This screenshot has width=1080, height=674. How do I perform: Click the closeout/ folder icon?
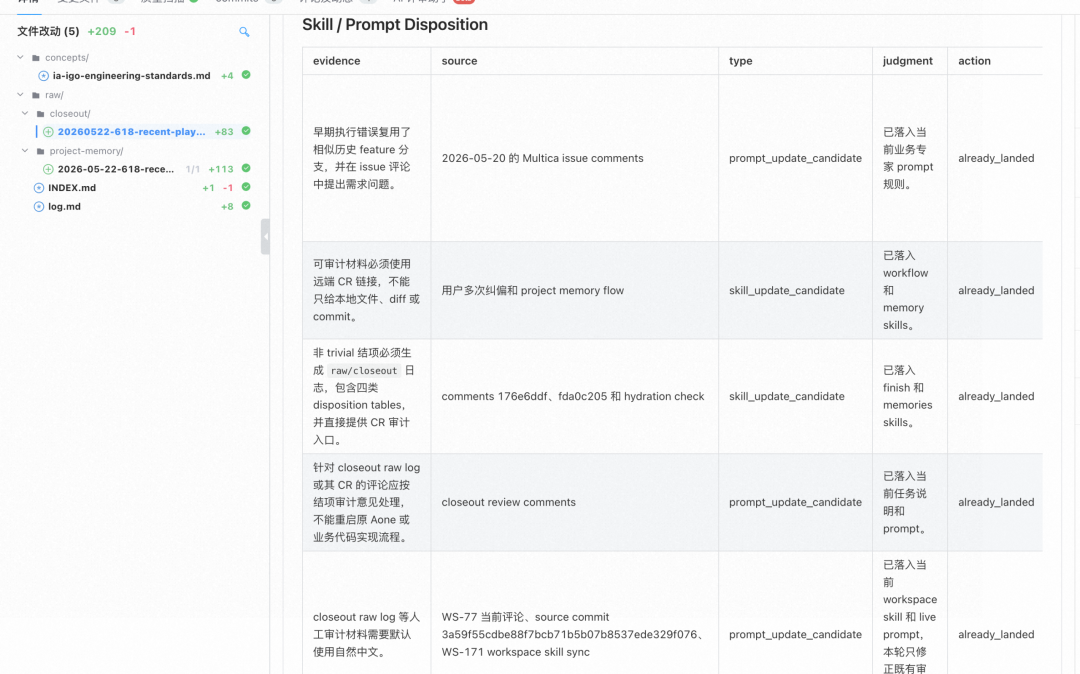click(41, 114)
